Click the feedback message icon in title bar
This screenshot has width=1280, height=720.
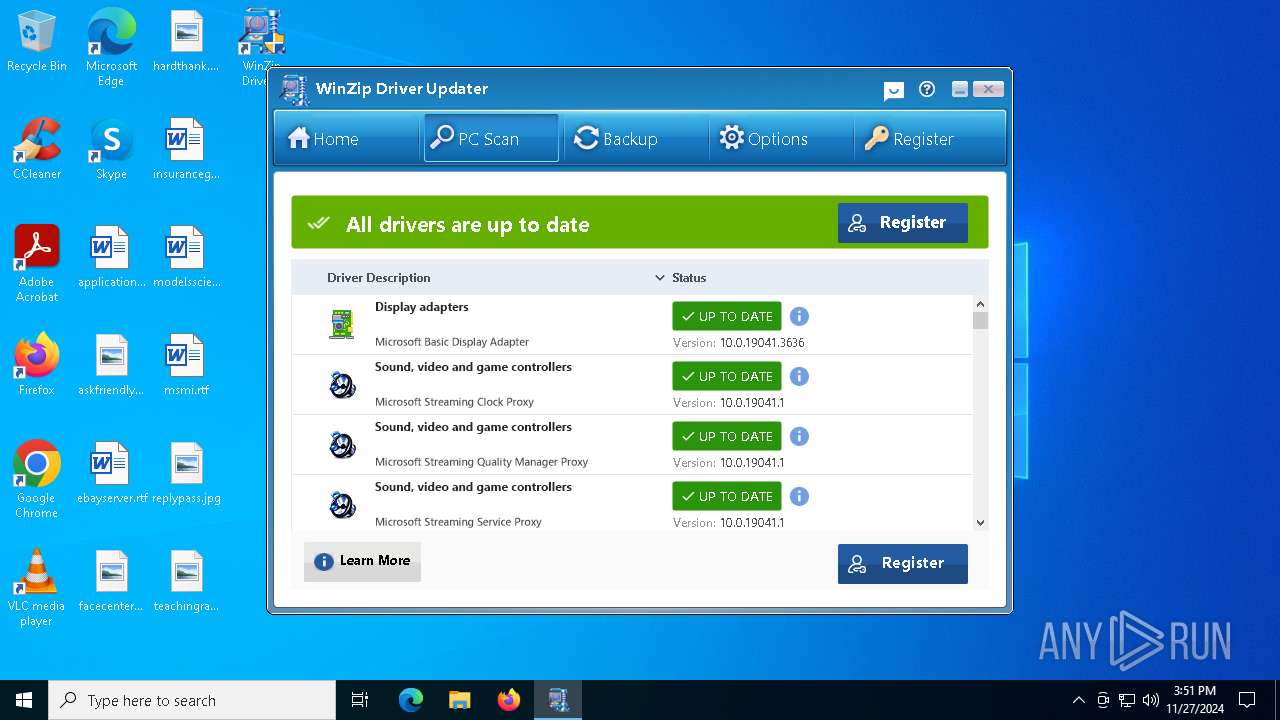[894, 90]
